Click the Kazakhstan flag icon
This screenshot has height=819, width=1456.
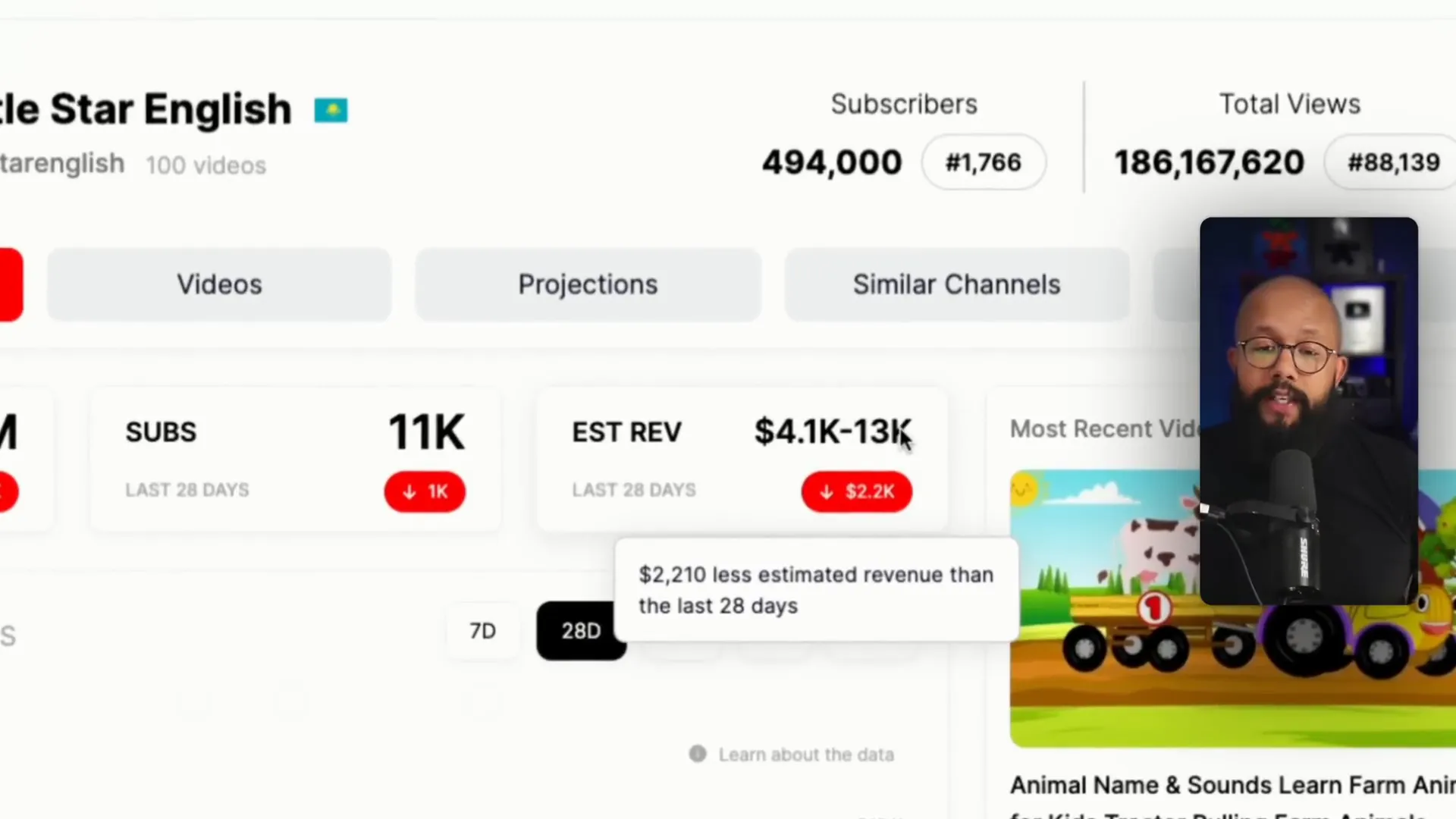click(x=331, y=111)
